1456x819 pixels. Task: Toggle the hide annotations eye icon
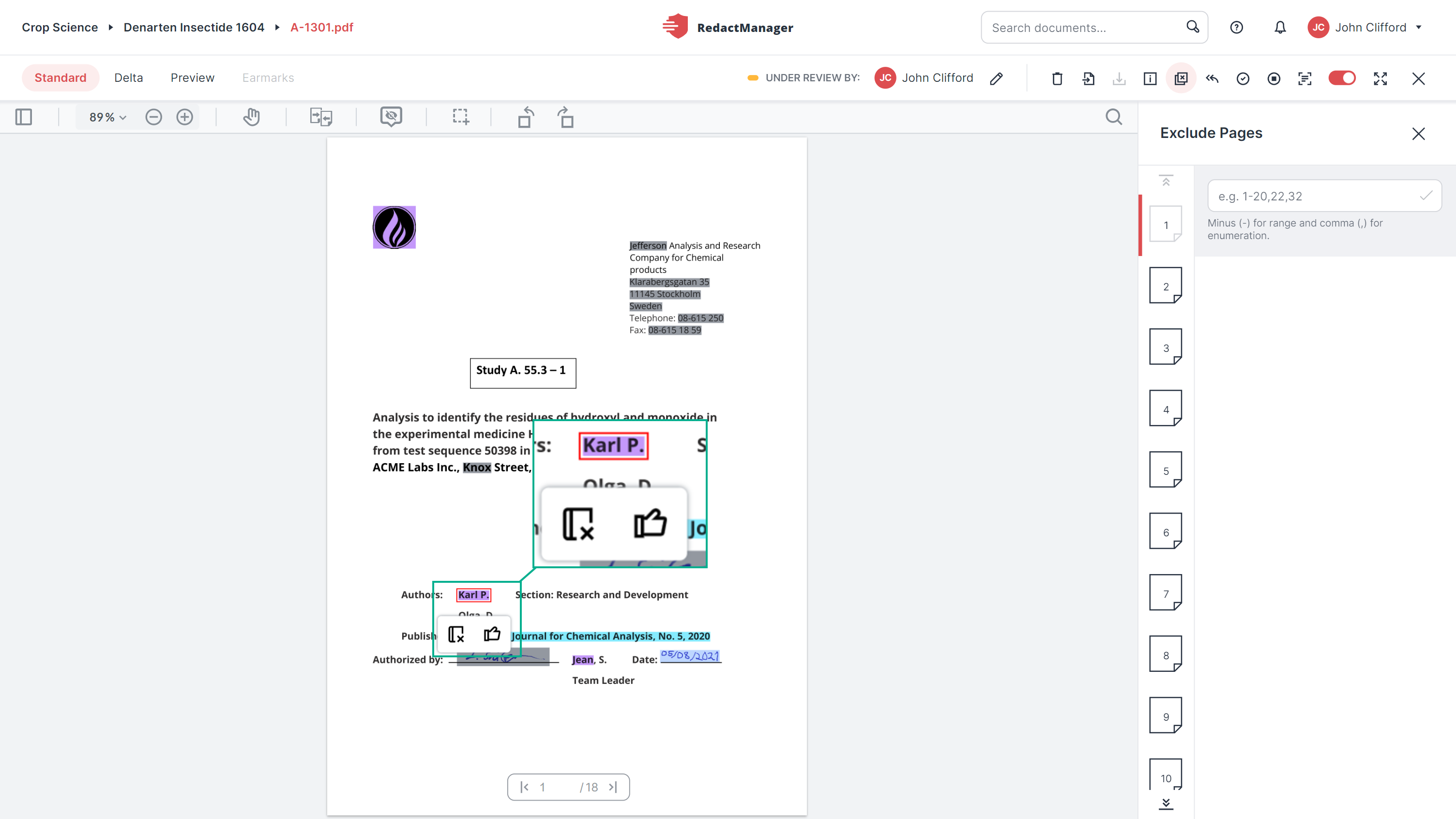pos(391,117)
